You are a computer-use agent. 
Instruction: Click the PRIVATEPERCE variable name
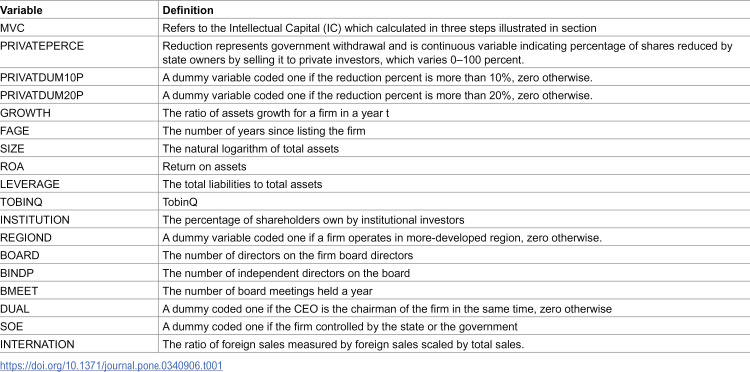[42, 46]
